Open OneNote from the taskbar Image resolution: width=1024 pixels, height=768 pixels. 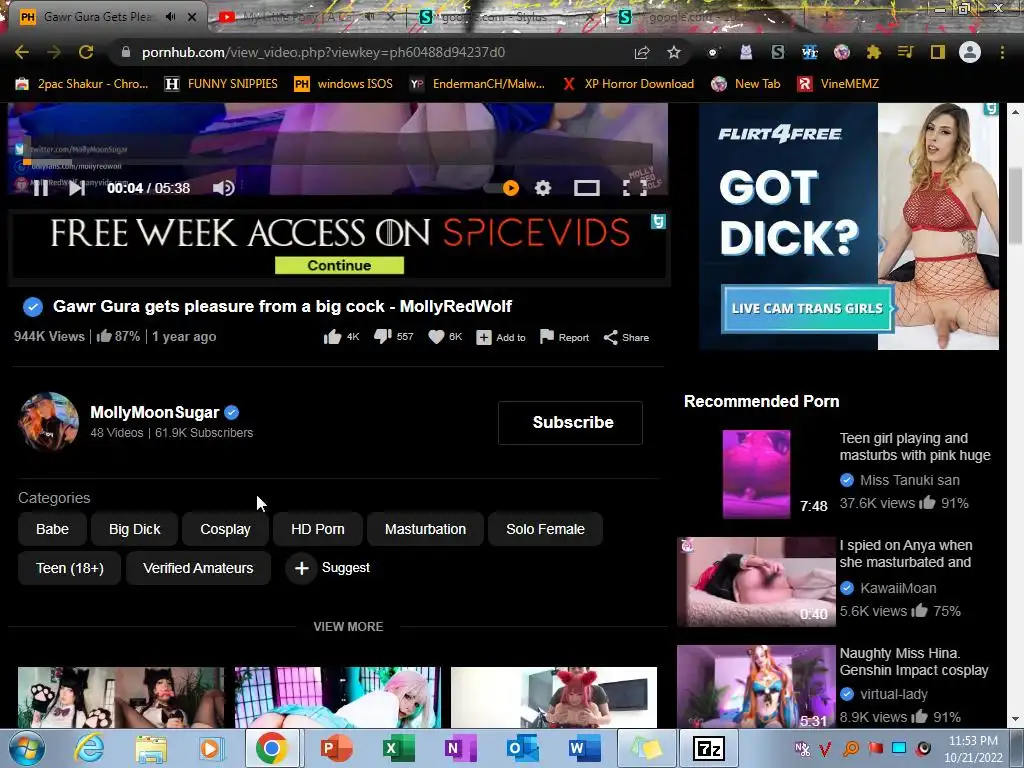point(460,748)
